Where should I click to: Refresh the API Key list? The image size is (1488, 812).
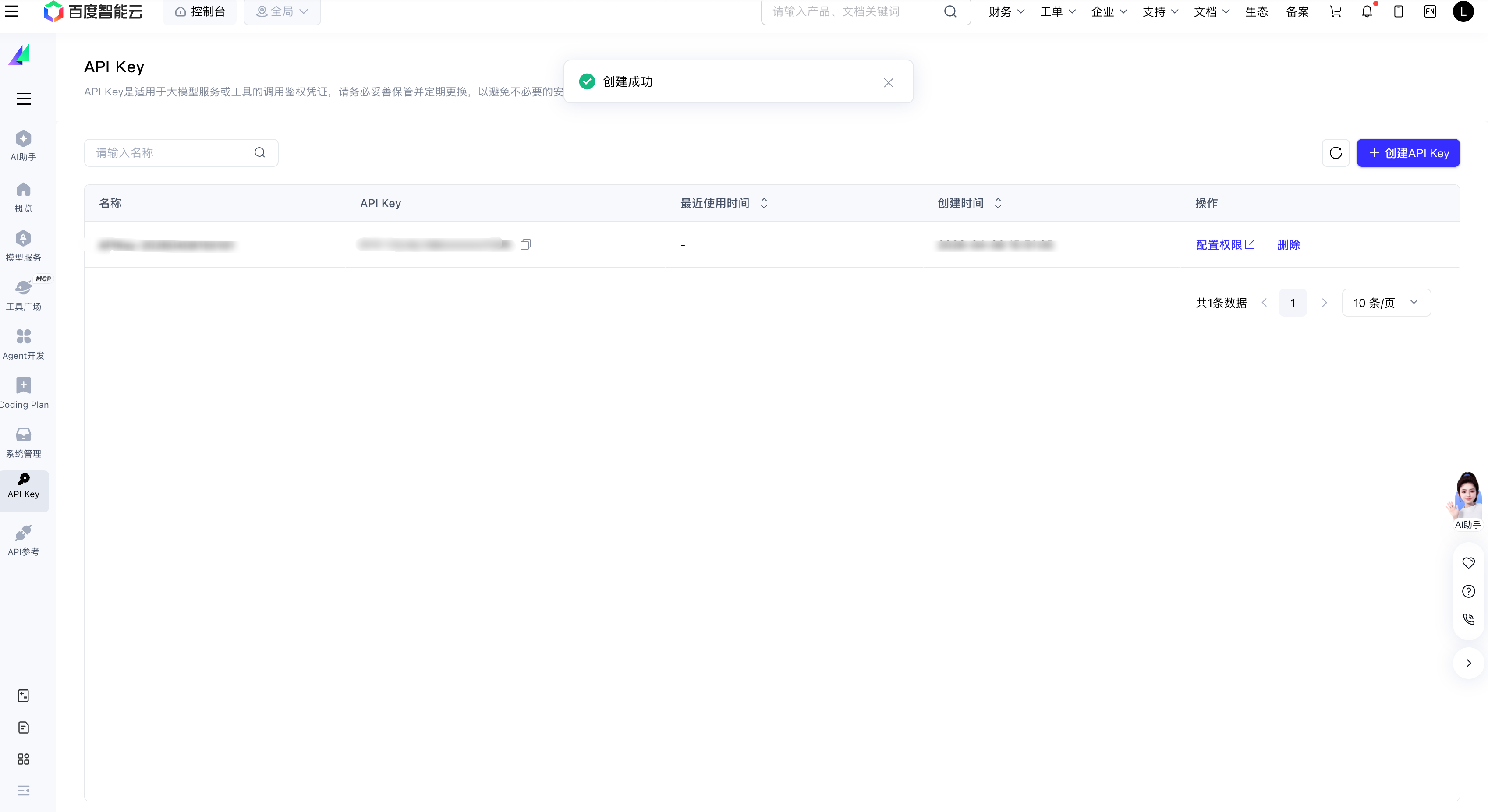click(1336, 152)
